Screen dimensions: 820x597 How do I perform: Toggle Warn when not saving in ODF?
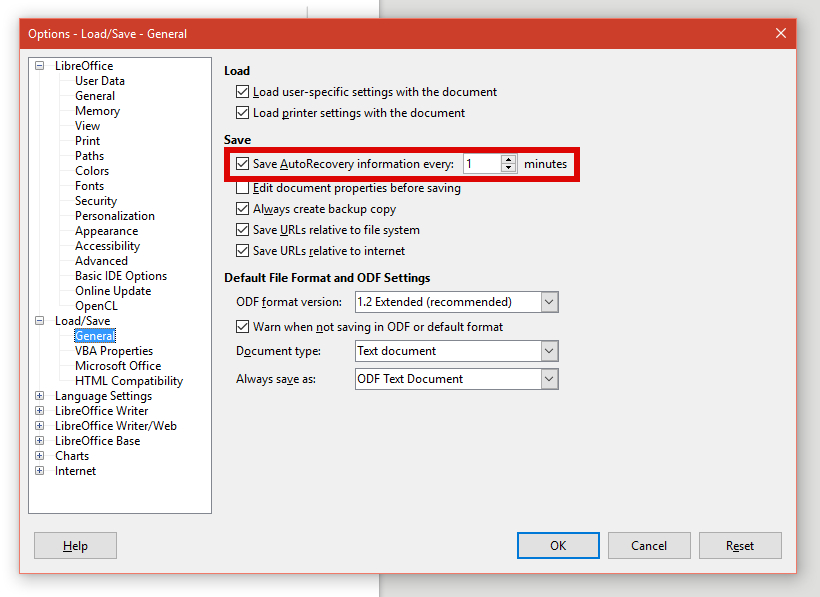(242, 327)
